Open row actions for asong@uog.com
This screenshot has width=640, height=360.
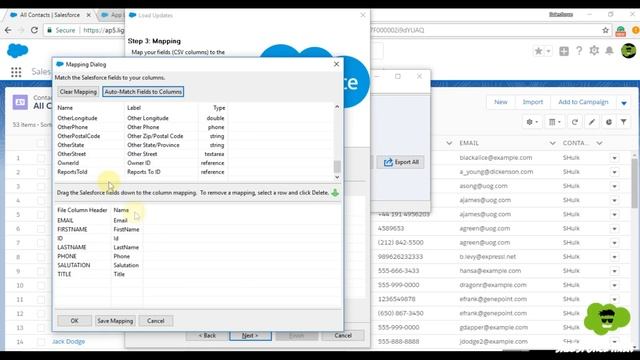(x=615, y=186)
